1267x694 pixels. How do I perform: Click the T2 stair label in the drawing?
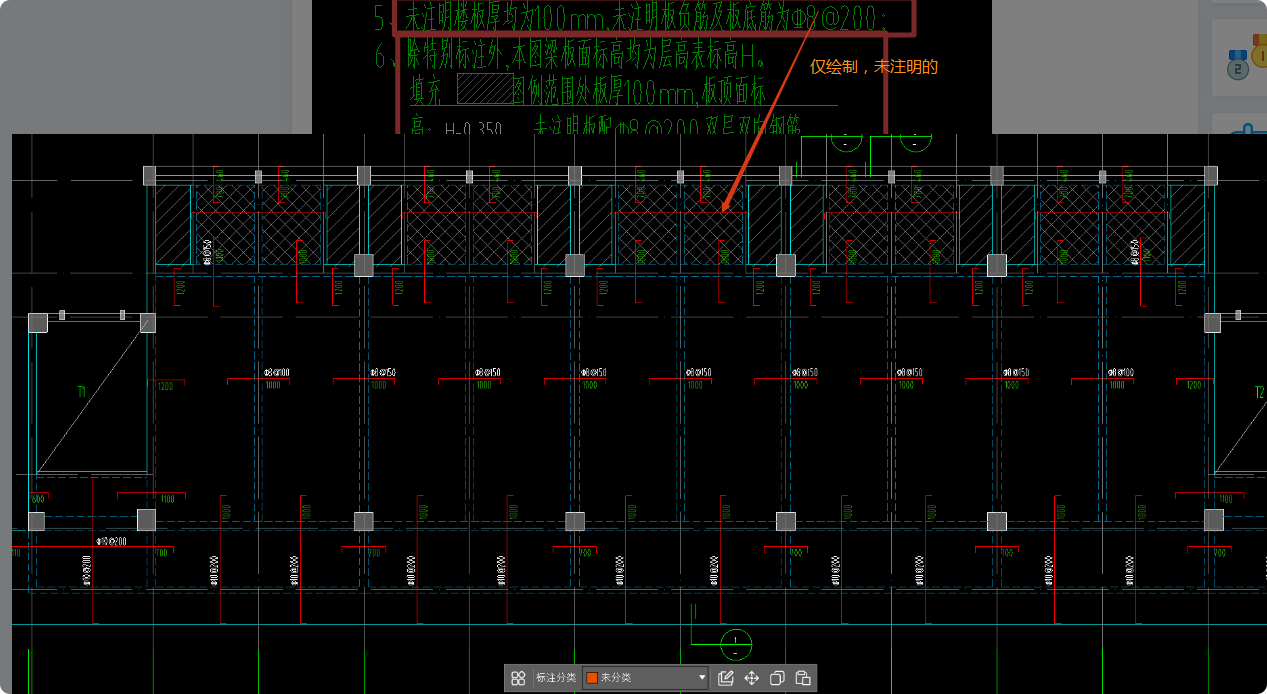(1259, 393)
